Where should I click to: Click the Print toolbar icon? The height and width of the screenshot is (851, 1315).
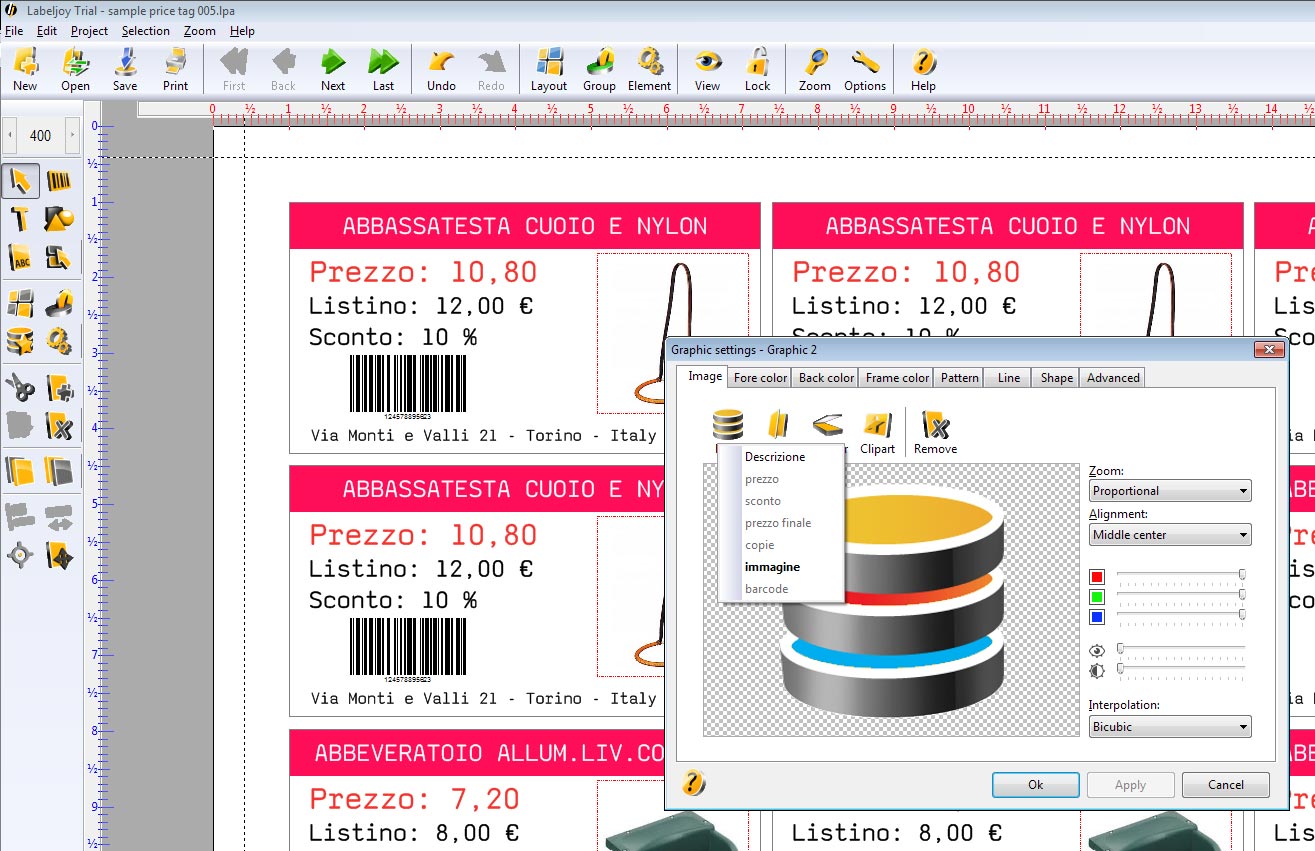[x=175, y=69]
